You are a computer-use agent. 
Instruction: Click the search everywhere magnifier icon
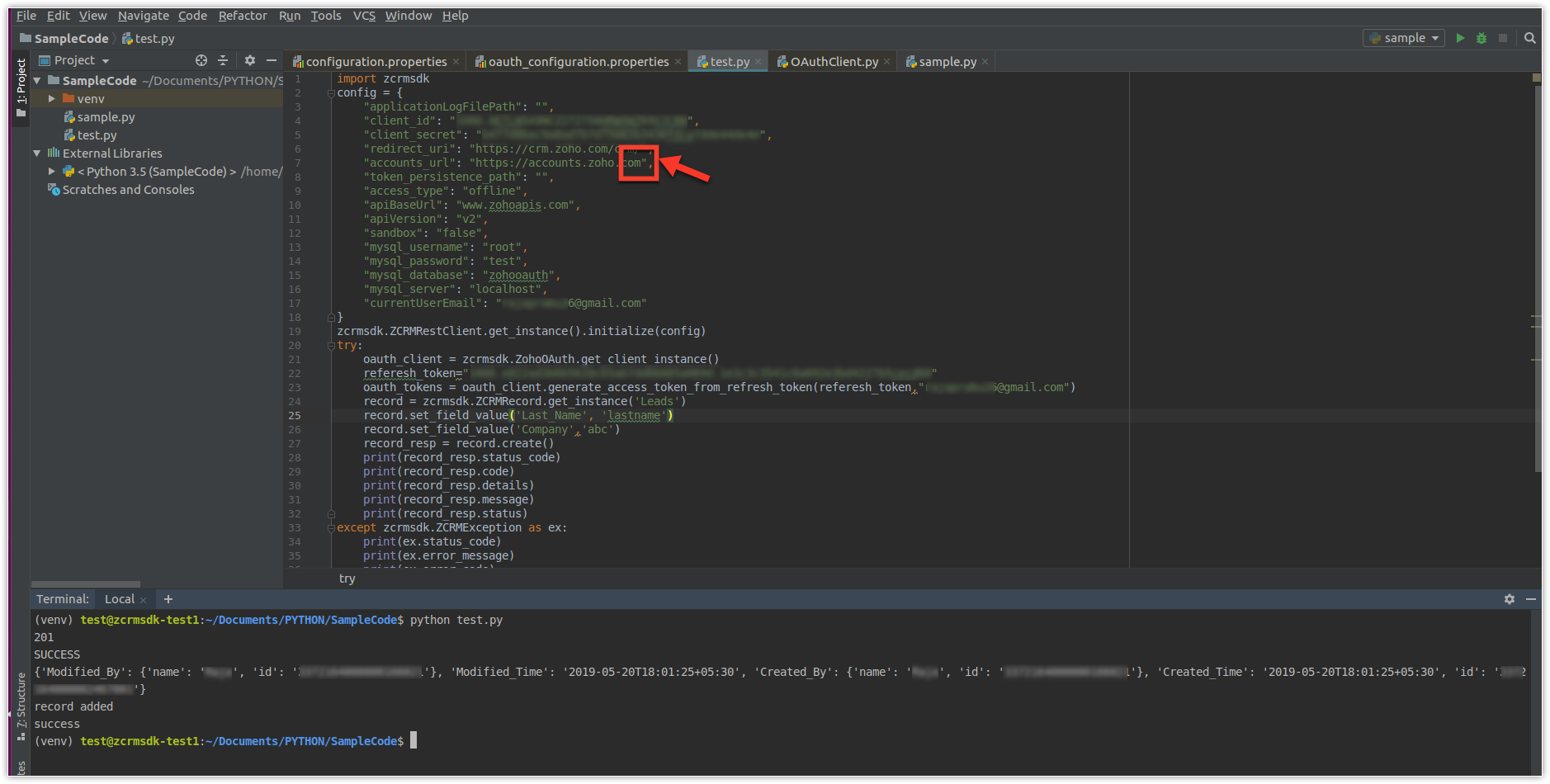[x=1529, y=38]
